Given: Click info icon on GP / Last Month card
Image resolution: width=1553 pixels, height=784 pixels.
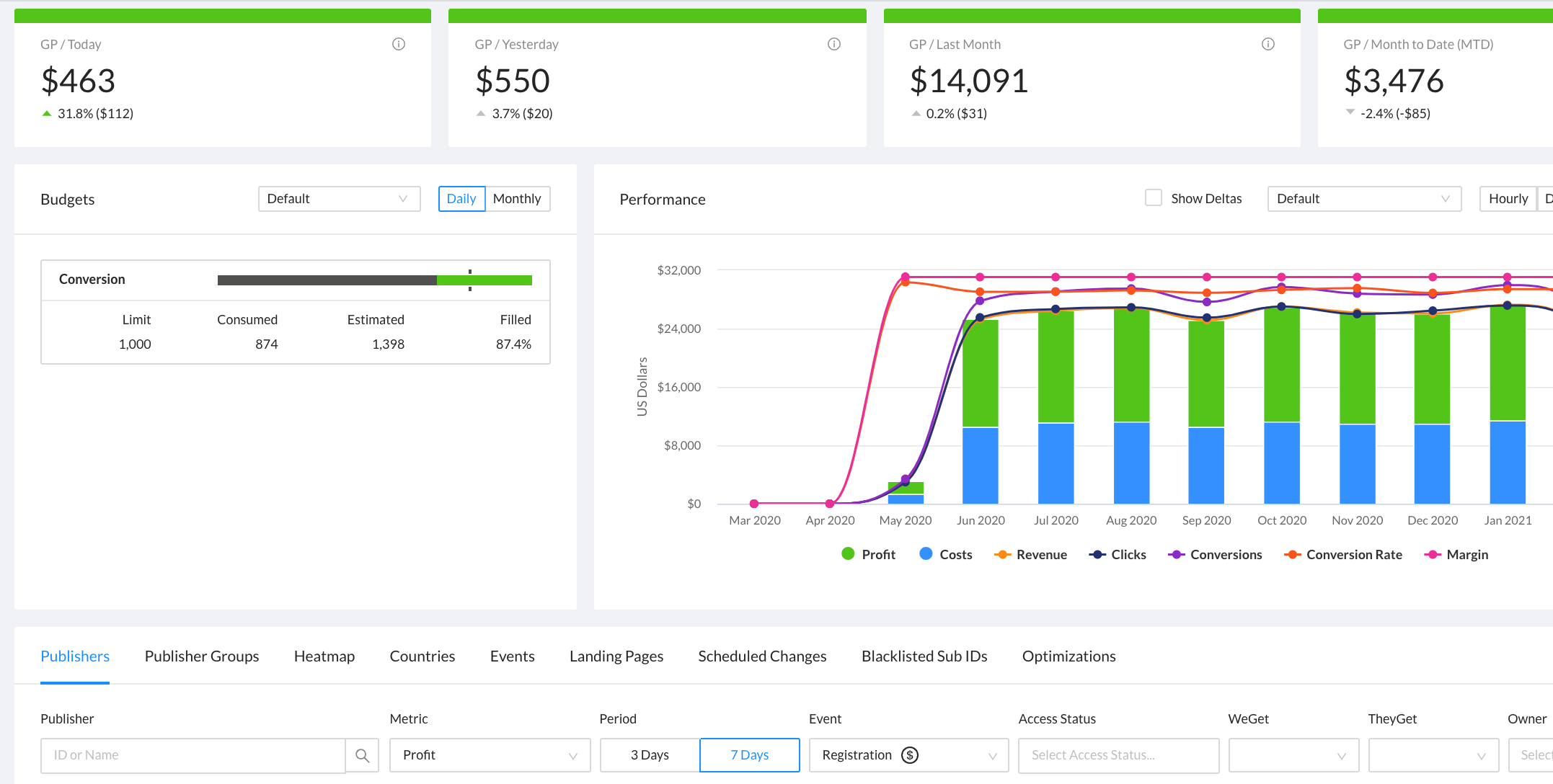Looking at the screenshot, I should pos(1268,44).
